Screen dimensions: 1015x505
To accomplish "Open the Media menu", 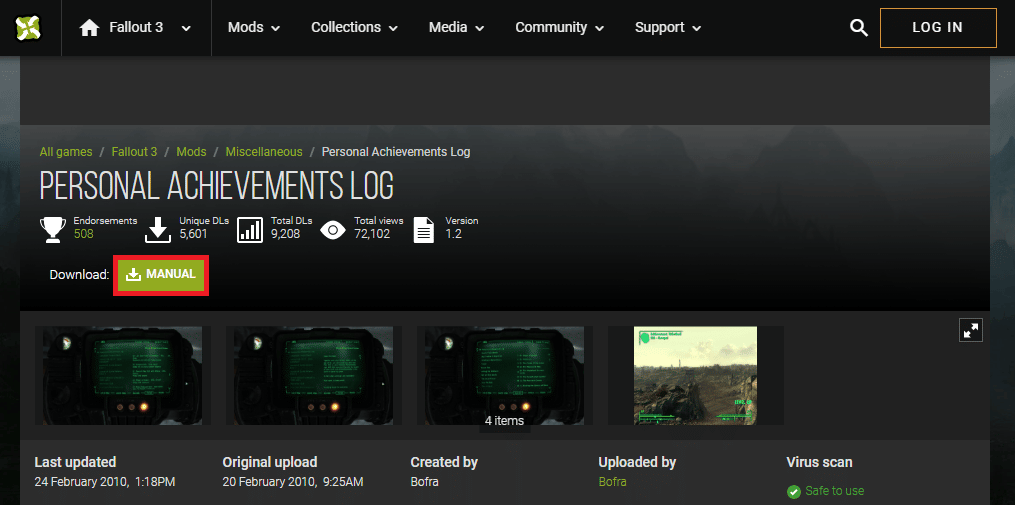I will point(456,28).
